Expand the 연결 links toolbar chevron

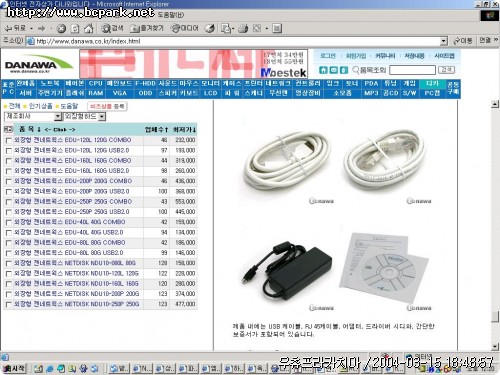(x=496, y=40)
